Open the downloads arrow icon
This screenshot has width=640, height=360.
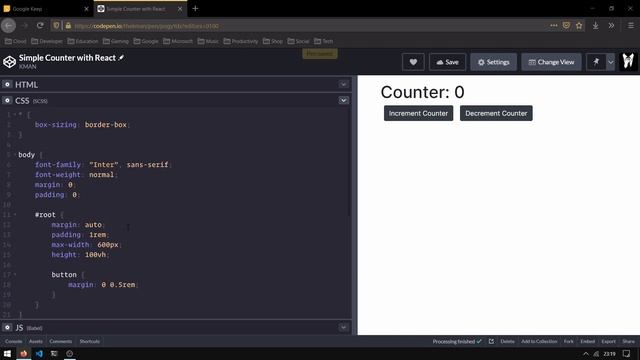596,25
